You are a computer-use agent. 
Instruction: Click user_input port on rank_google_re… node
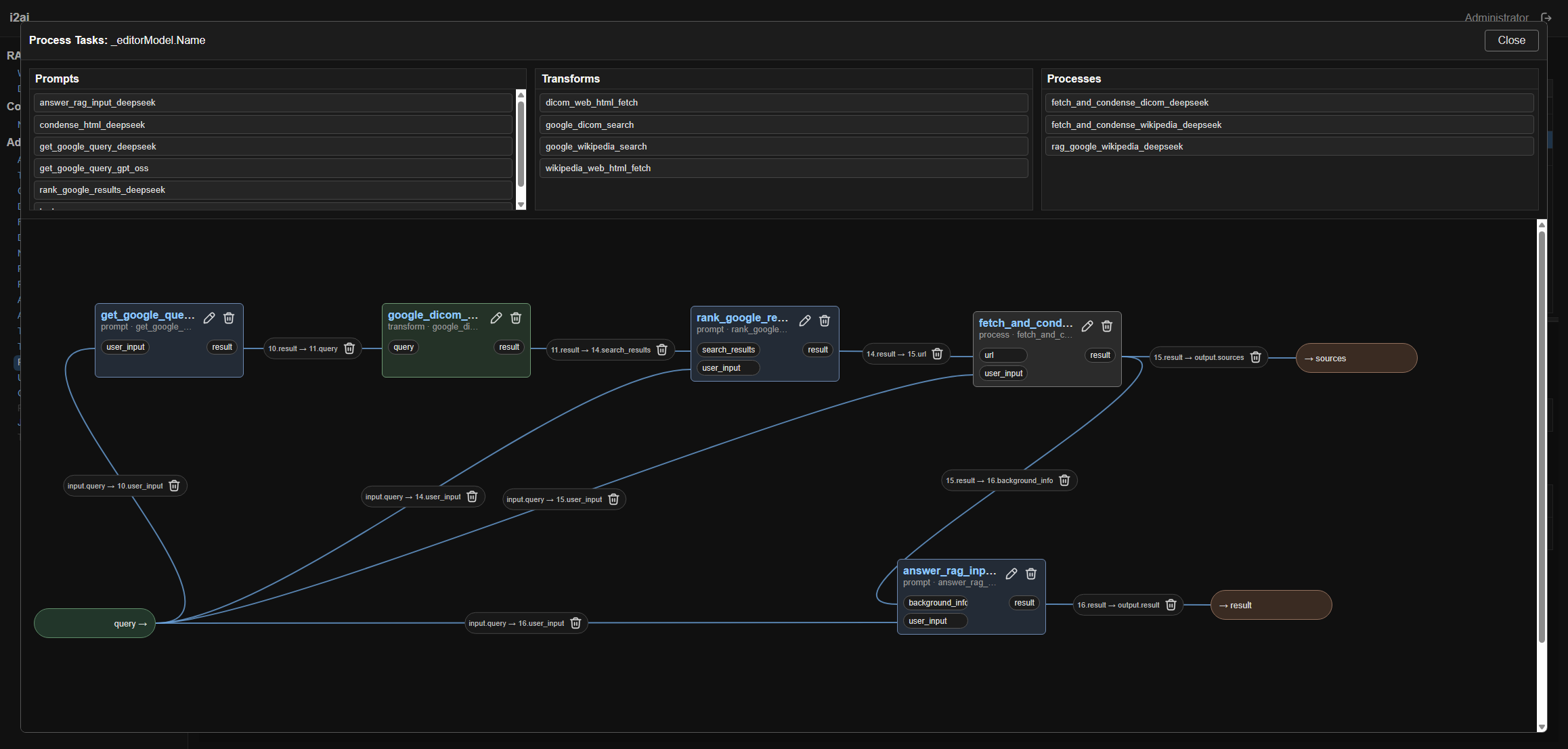point(728,368)
